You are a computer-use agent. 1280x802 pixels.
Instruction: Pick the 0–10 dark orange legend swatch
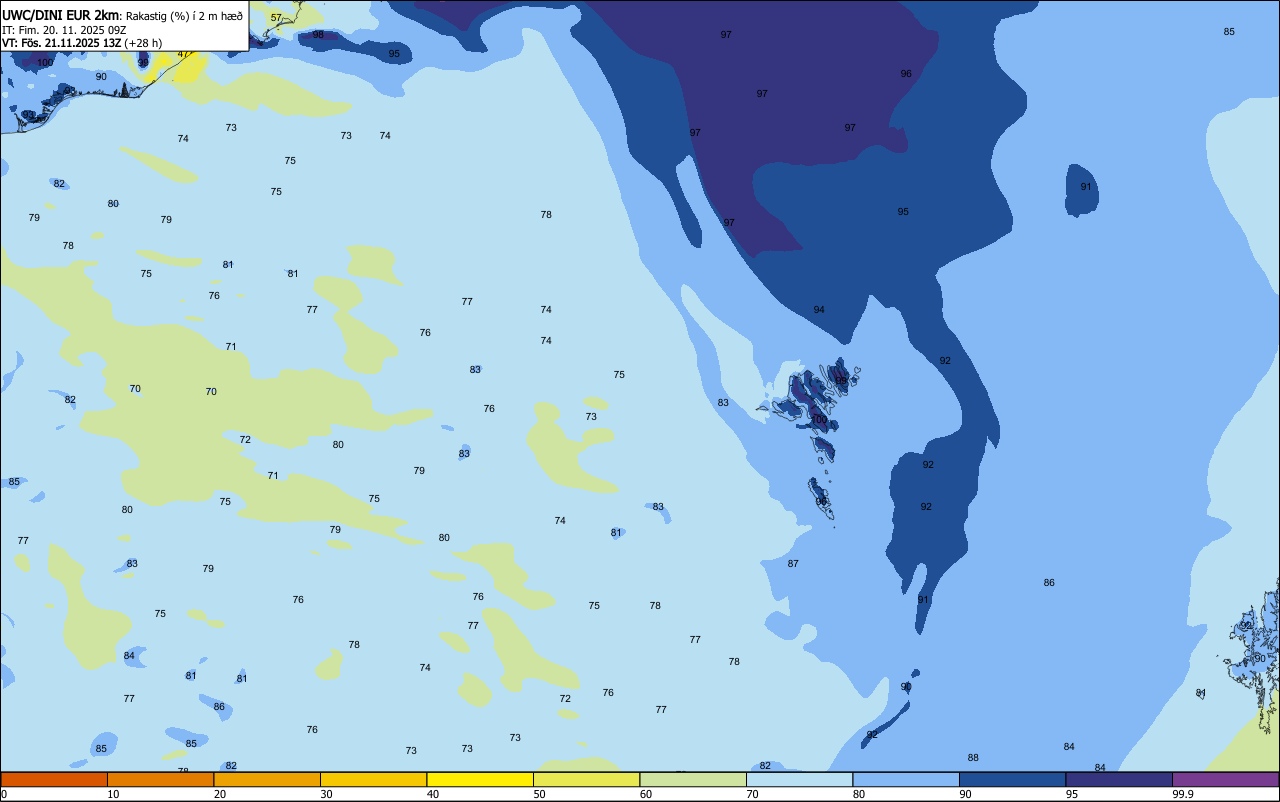point(54,779)
